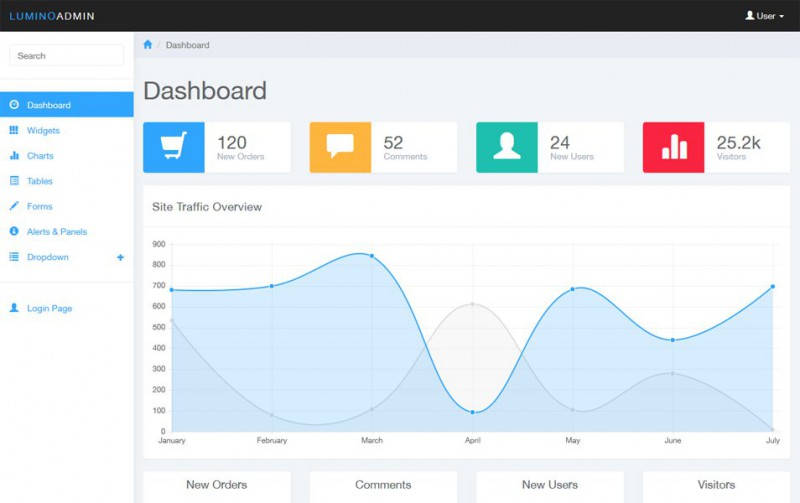Image resolution: width=800 pixels, height=503 pixels.
Task: Click the red Visitors bar chart icon
Action: pyautogui.click(x=673, y=147)
